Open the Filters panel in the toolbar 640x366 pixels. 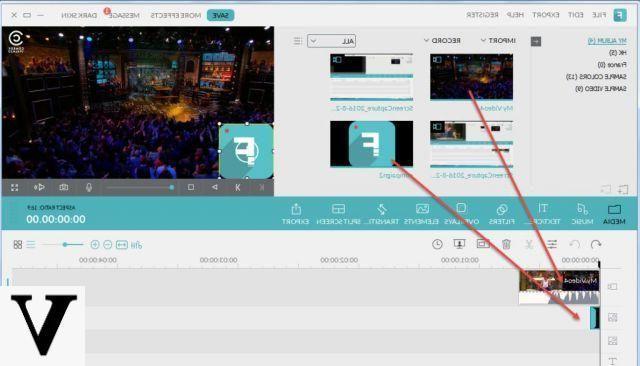coord(502,214)
